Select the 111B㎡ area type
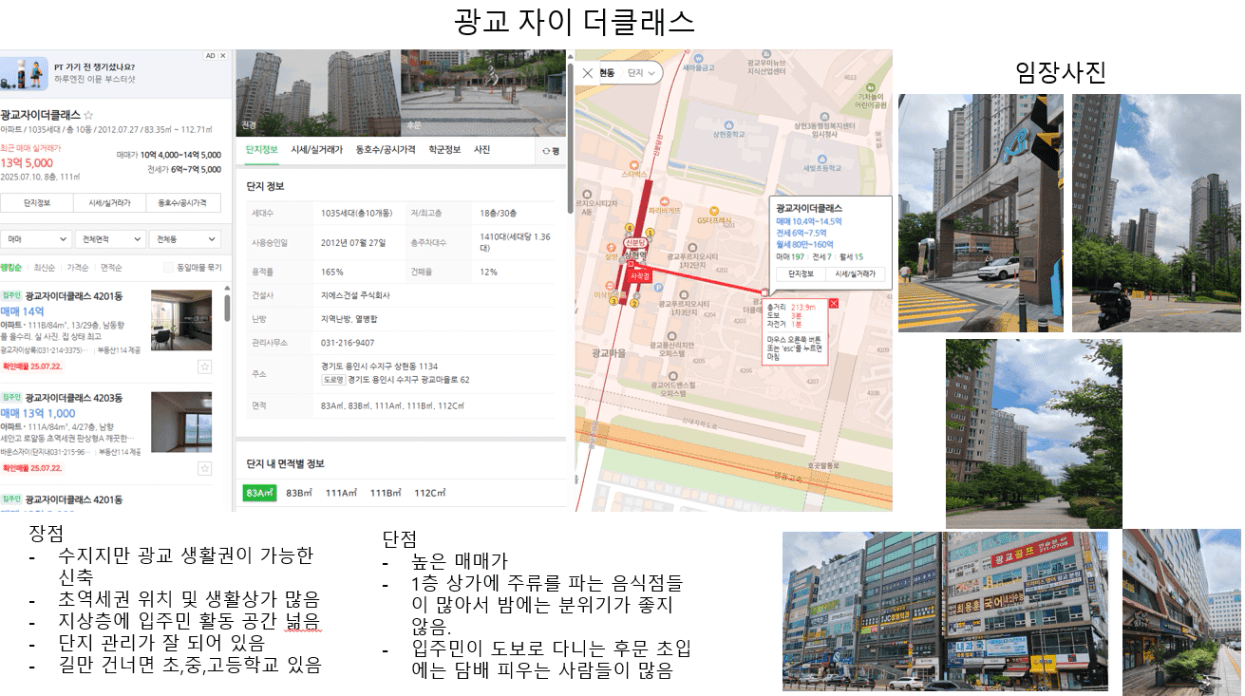Screen dimensions: 1245x696 point(387,493)
